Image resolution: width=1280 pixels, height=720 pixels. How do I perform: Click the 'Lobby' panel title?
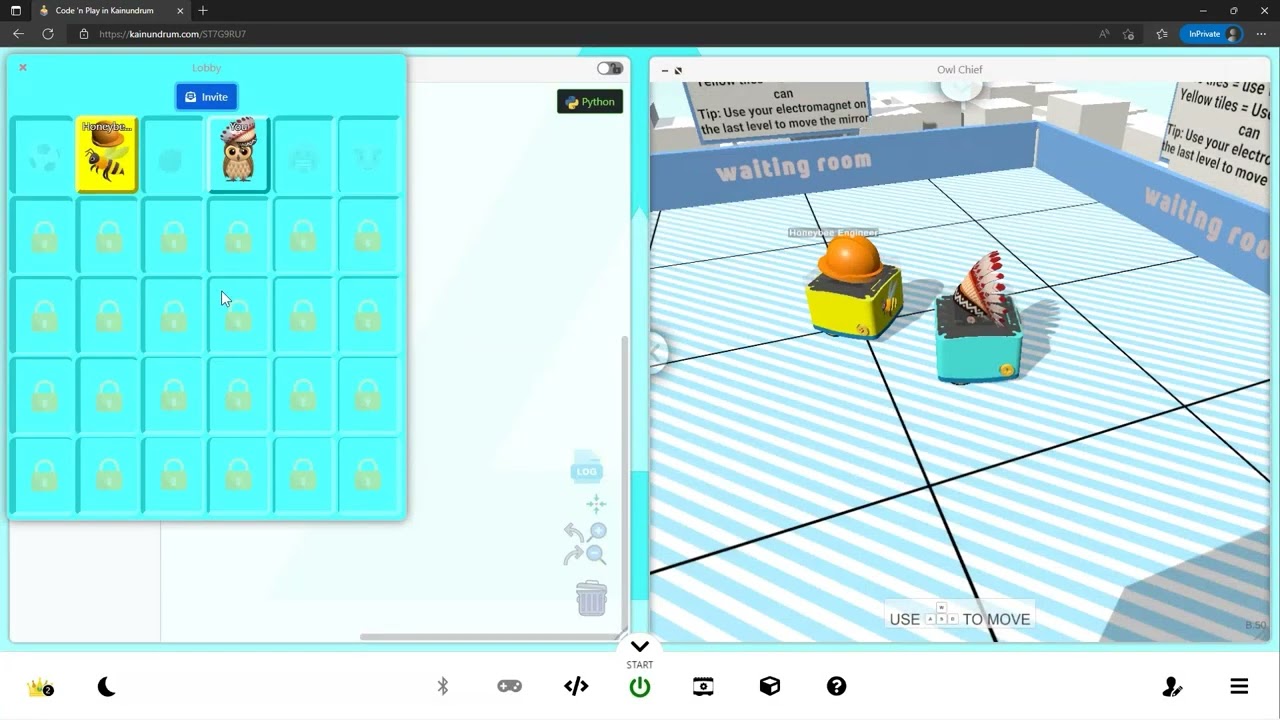pyautogui.click(x=206, y=68)
